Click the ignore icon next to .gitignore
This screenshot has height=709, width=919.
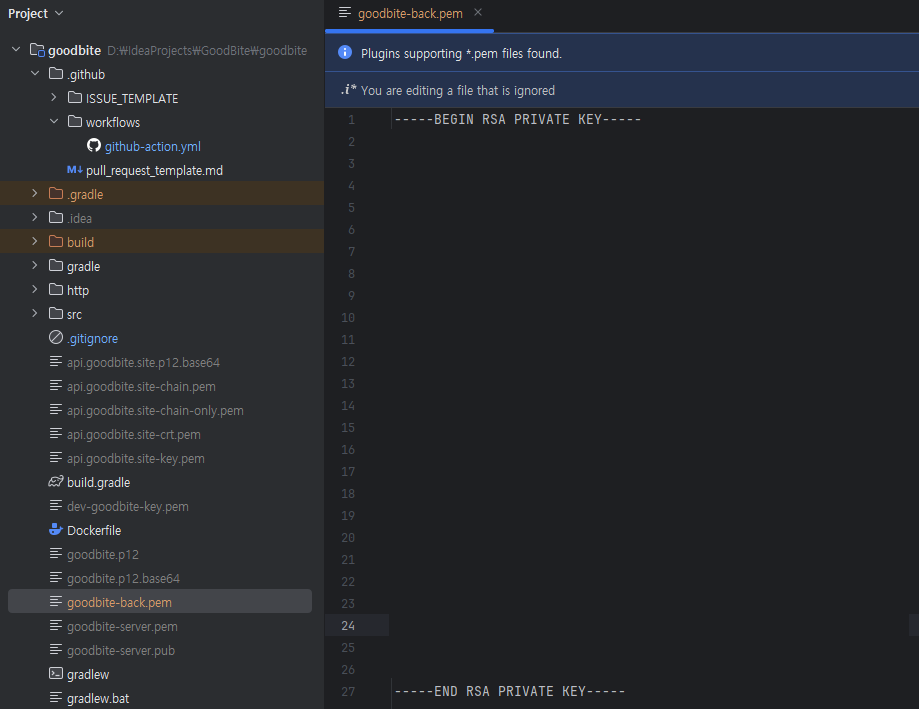coord(56,338)
